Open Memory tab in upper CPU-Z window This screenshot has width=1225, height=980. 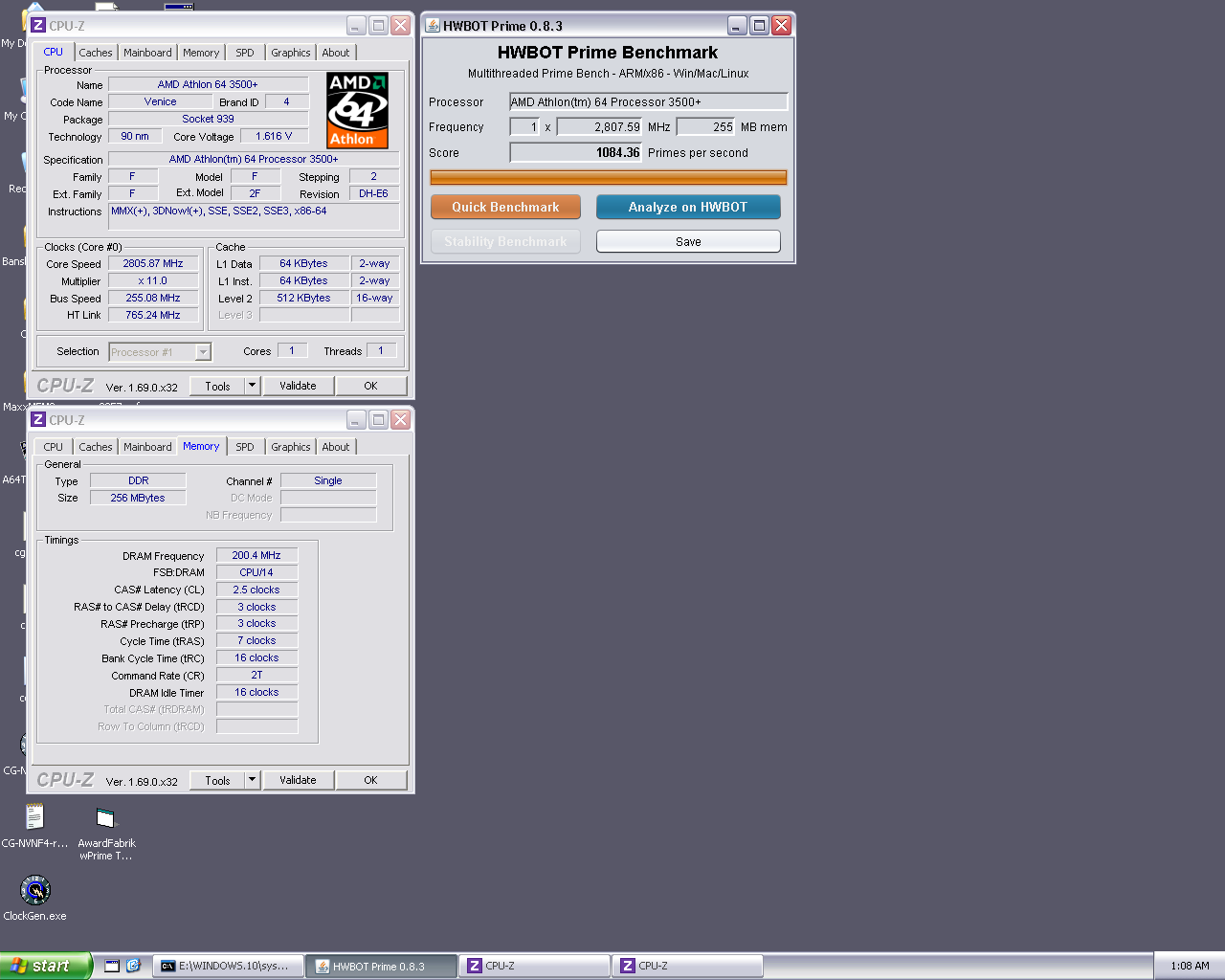coord(201,53)
